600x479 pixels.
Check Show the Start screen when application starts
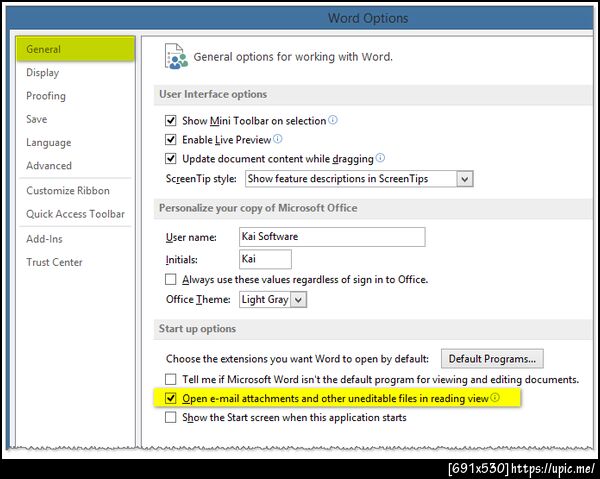pyautogui.click(x=170, y=417)
